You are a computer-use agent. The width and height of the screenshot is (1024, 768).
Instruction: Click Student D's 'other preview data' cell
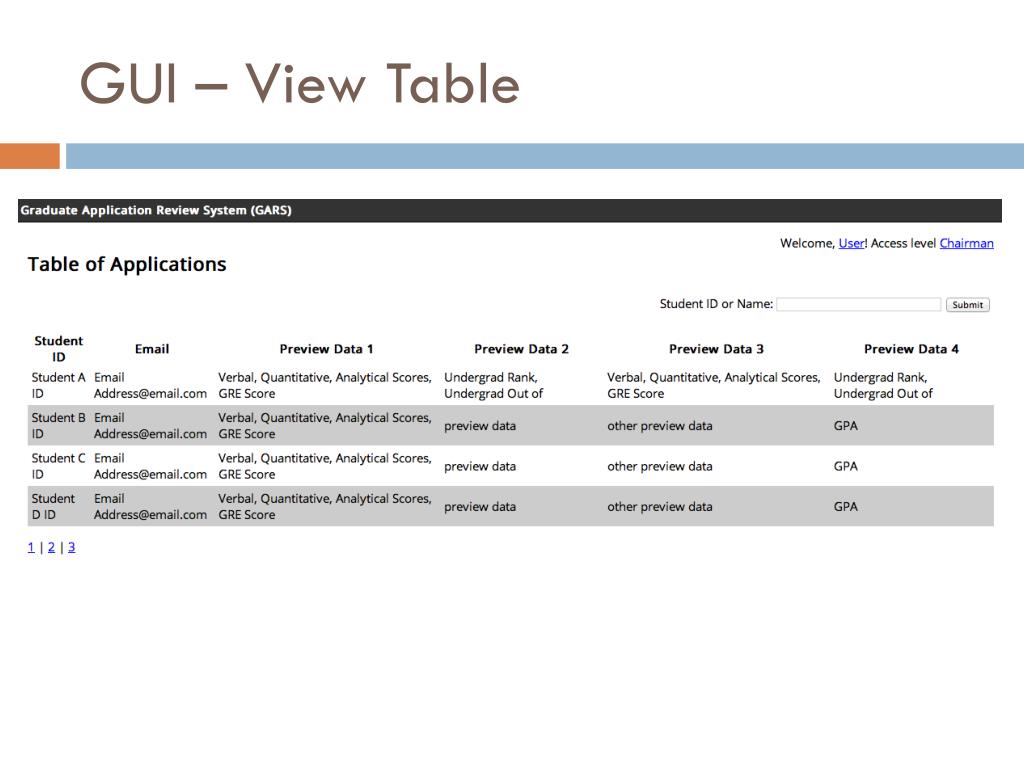pyautogui.click(x=660, y=507)
